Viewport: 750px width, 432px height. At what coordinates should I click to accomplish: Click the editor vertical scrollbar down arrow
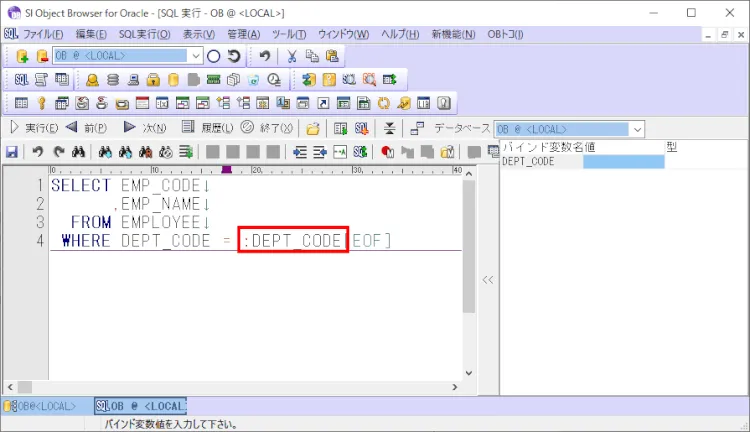pos(469,373)
